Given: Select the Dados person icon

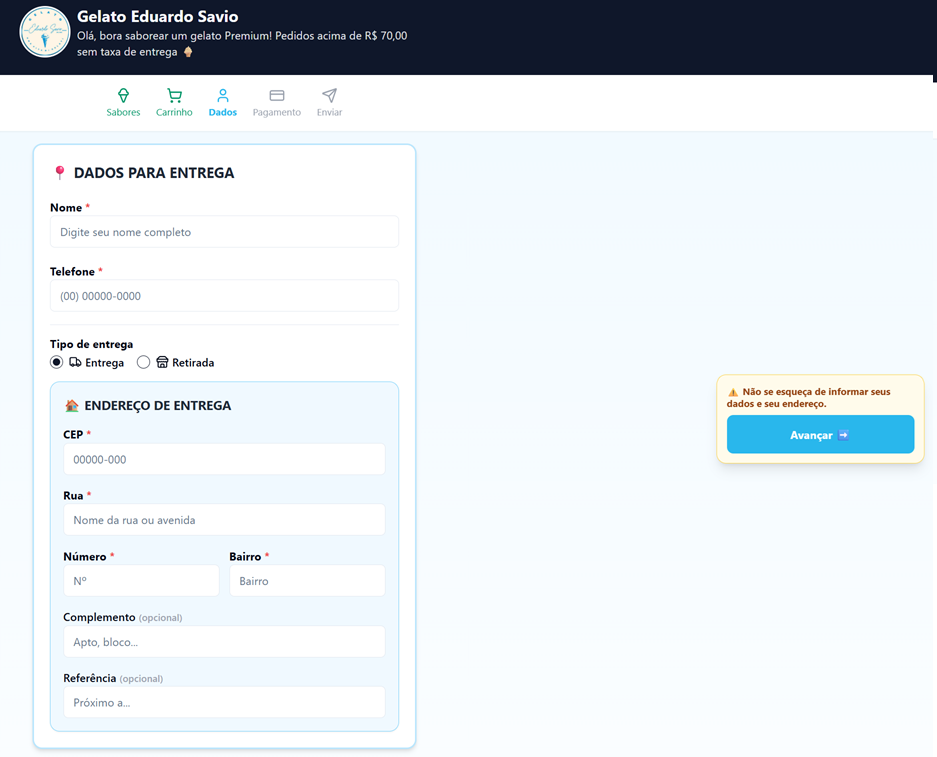Looking at the screenshot, I should [223, 95].
